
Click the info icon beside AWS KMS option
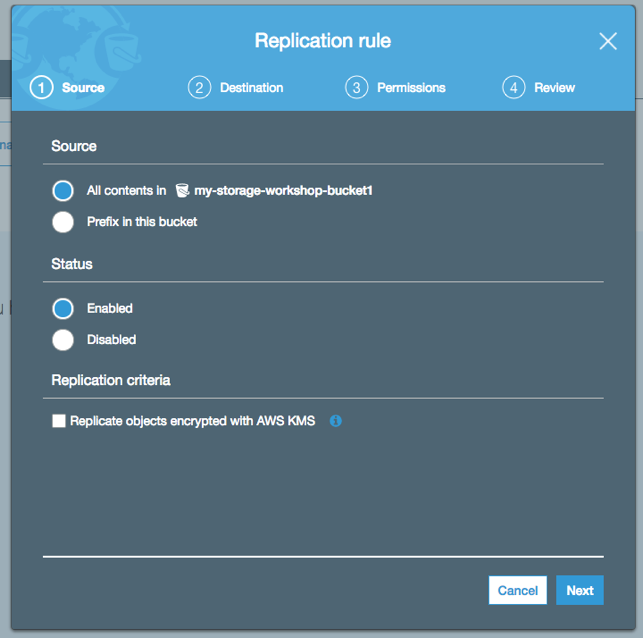coord(335,421)
